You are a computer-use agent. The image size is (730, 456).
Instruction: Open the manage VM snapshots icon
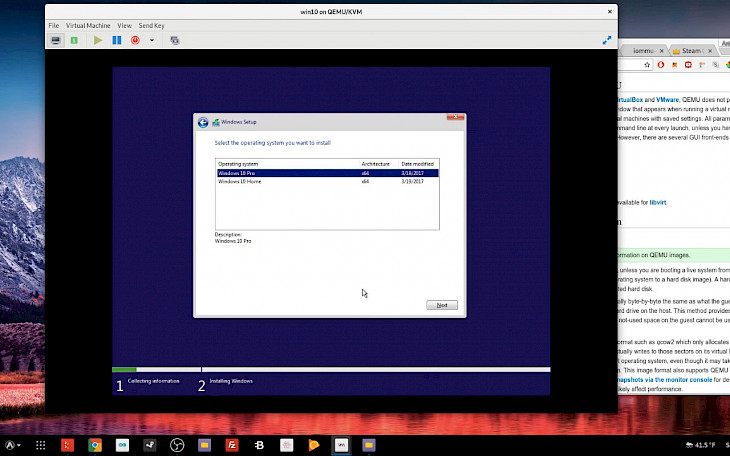[175, 41]
